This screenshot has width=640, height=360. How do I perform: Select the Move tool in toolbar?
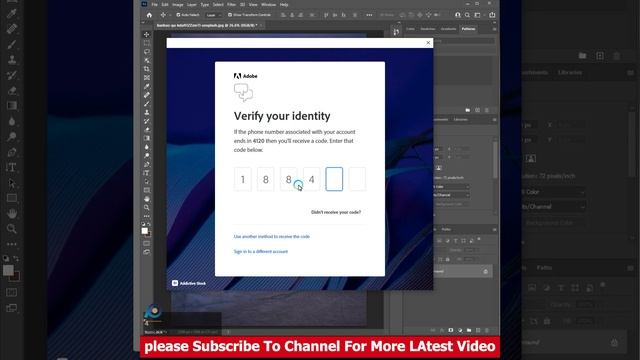tap(147, 34)
